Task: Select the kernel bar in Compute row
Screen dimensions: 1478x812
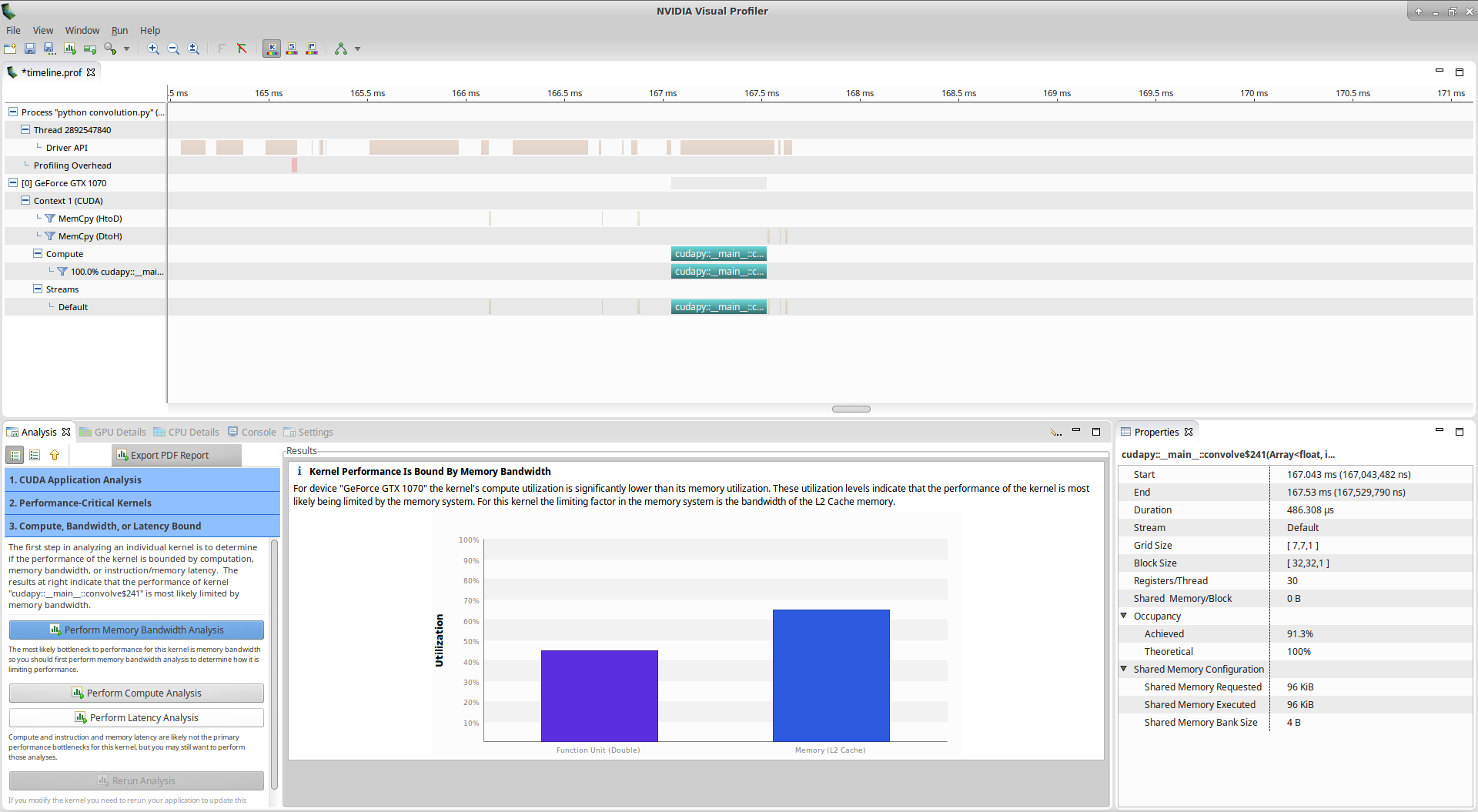Action: pyautogui.click(x=719, y=254)
